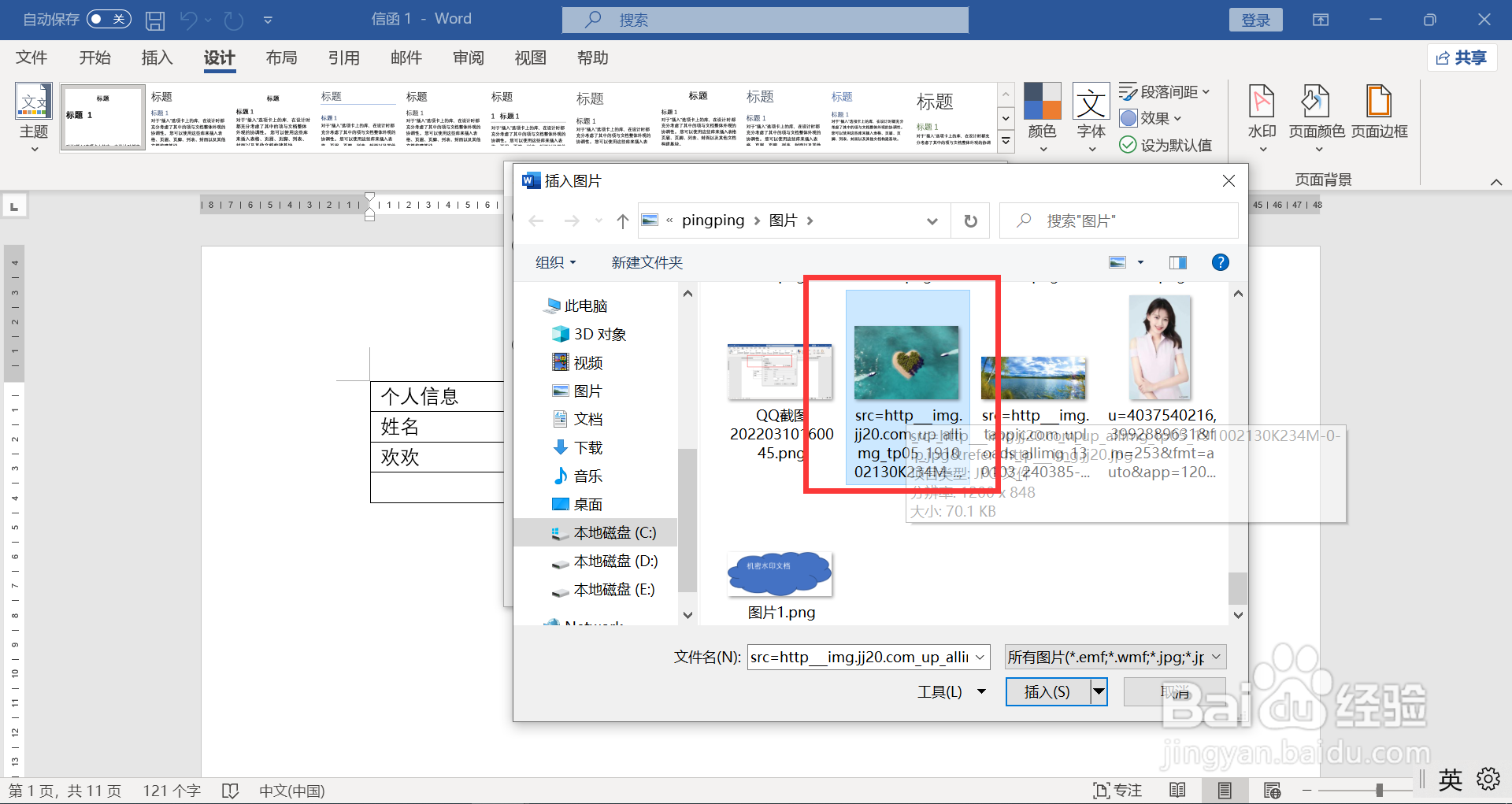Click Back arrow in the dialog
The width and height of the screenshot is (1512, 804).
[x=536, y=221]
